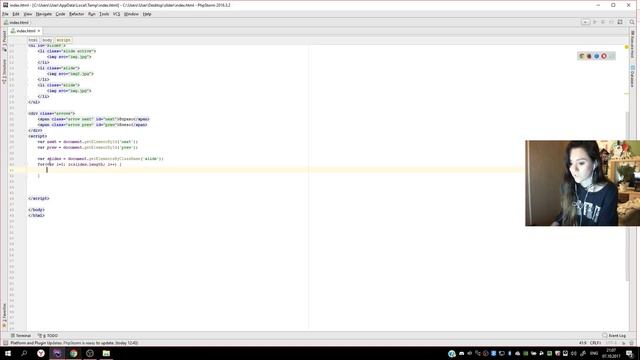Open the Window menu
Viewport: 640px width, 360px height.
tap(131, 14)
